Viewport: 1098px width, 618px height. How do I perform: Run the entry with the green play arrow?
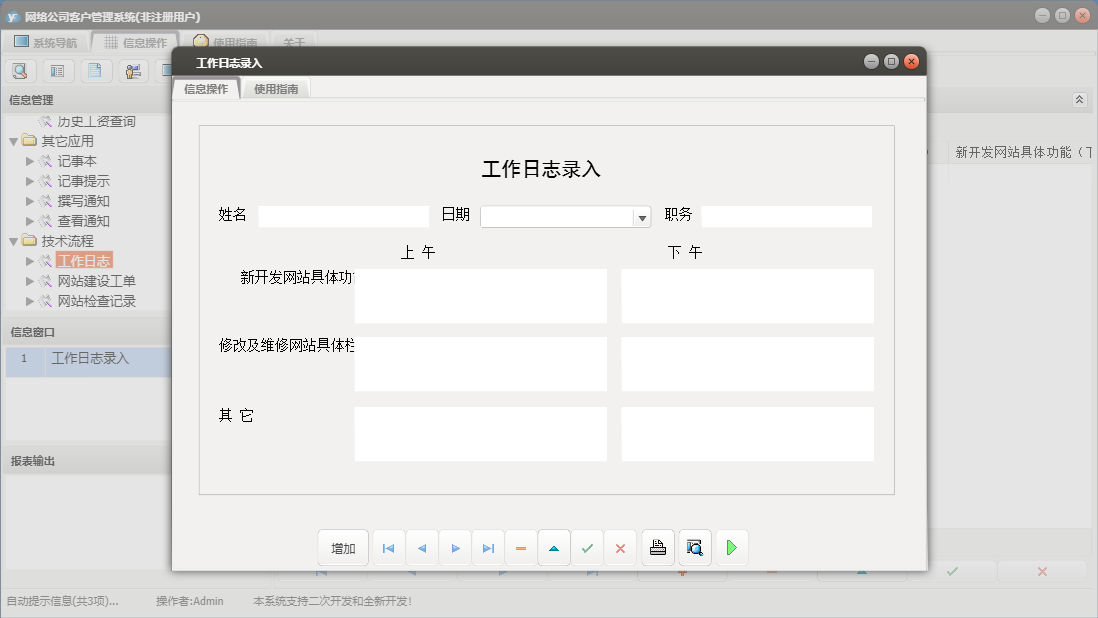[731, 547]
